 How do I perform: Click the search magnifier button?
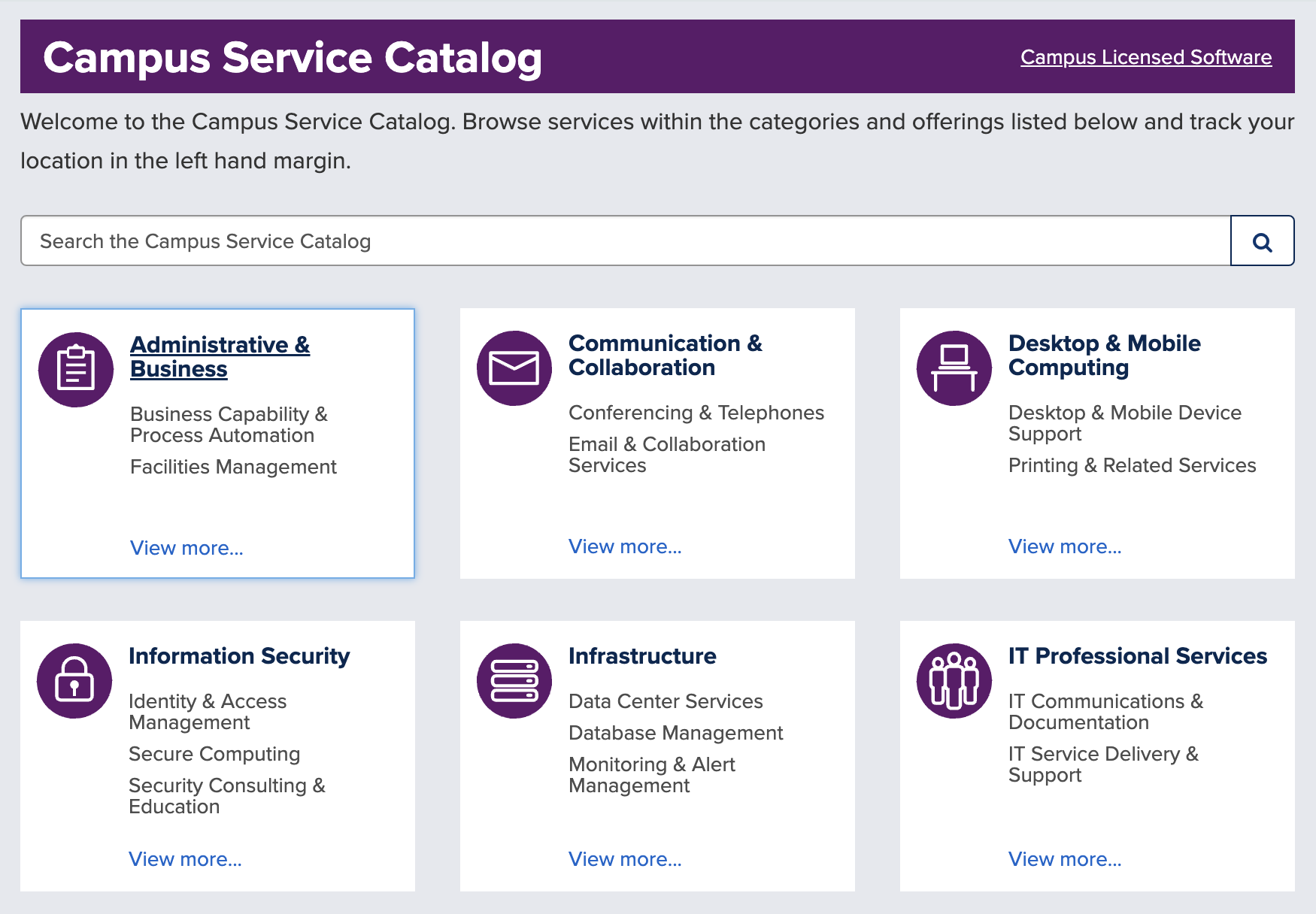pyautogui.click(x=1262, y=241)
